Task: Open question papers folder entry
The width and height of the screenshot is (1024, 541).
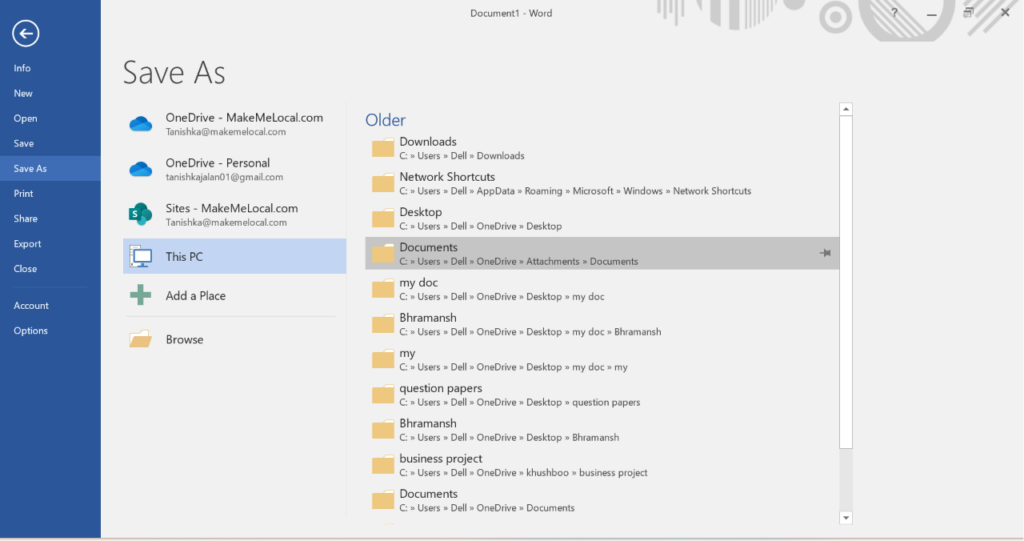Action: [602, 395]
